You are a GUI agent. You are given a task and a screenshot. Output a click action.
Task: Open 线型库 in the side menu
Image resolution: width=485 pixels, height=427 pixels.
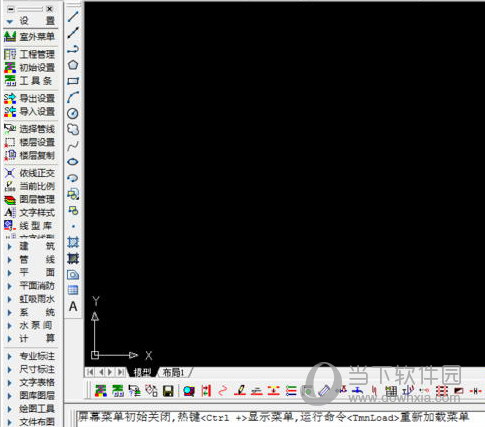click(29, 226)
